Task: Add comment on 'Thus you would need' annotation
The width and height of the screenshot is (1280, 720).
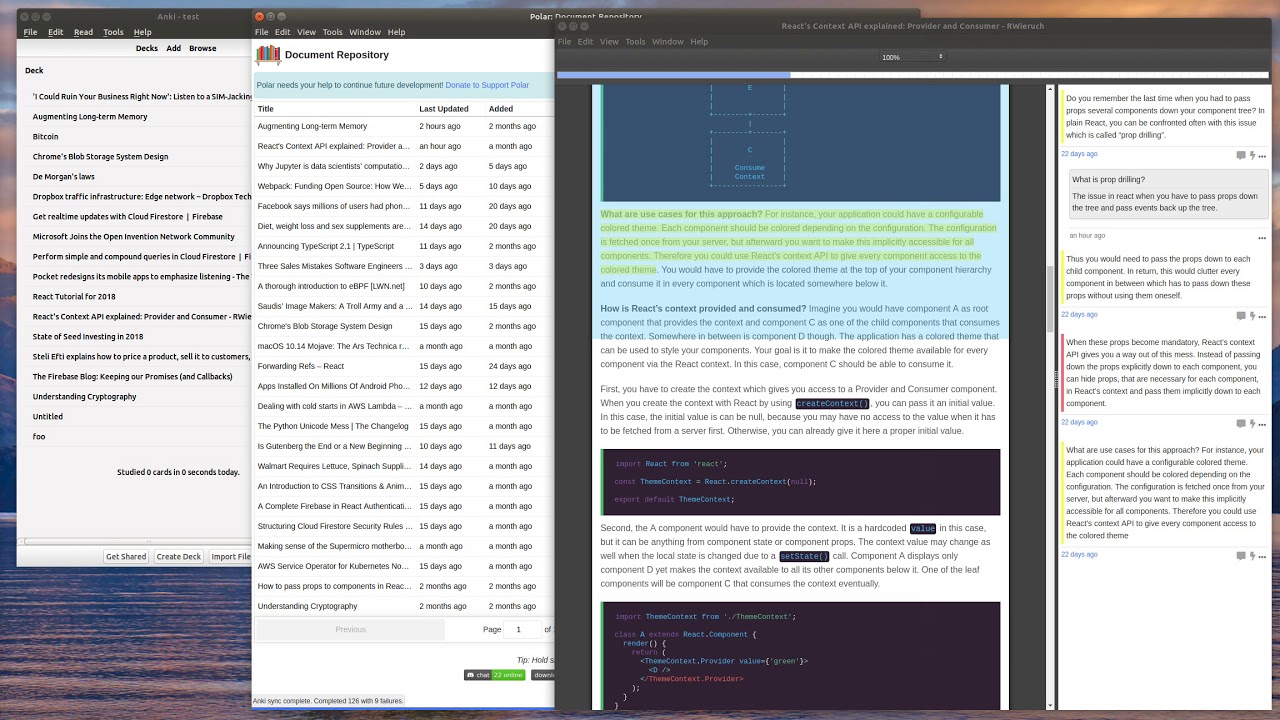Action: [1241, 316]
